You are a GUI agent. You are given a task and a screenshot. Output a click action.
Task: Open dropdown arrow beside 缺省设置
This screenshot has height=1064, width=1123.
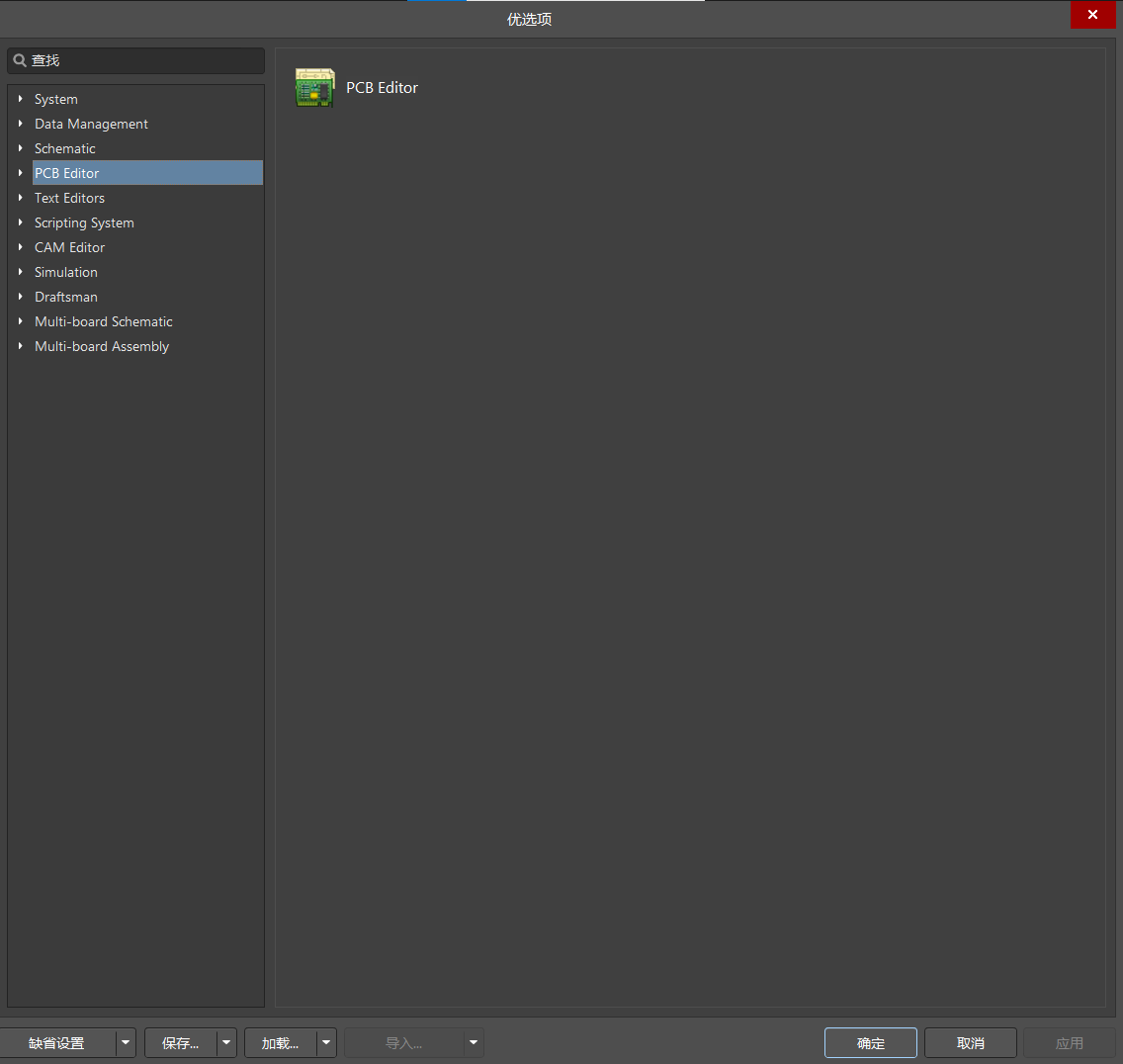pyautogui.click(x=126, y=1043)
